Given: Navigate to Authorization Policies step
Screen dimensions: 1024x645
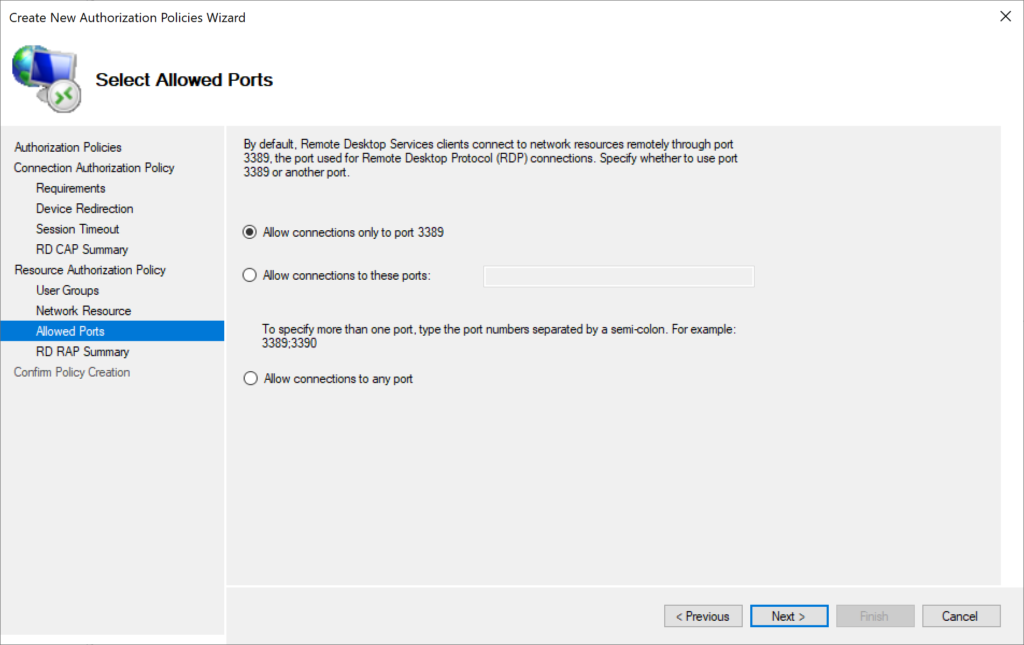Looking at the screenshot, I should tap(67, 147).
